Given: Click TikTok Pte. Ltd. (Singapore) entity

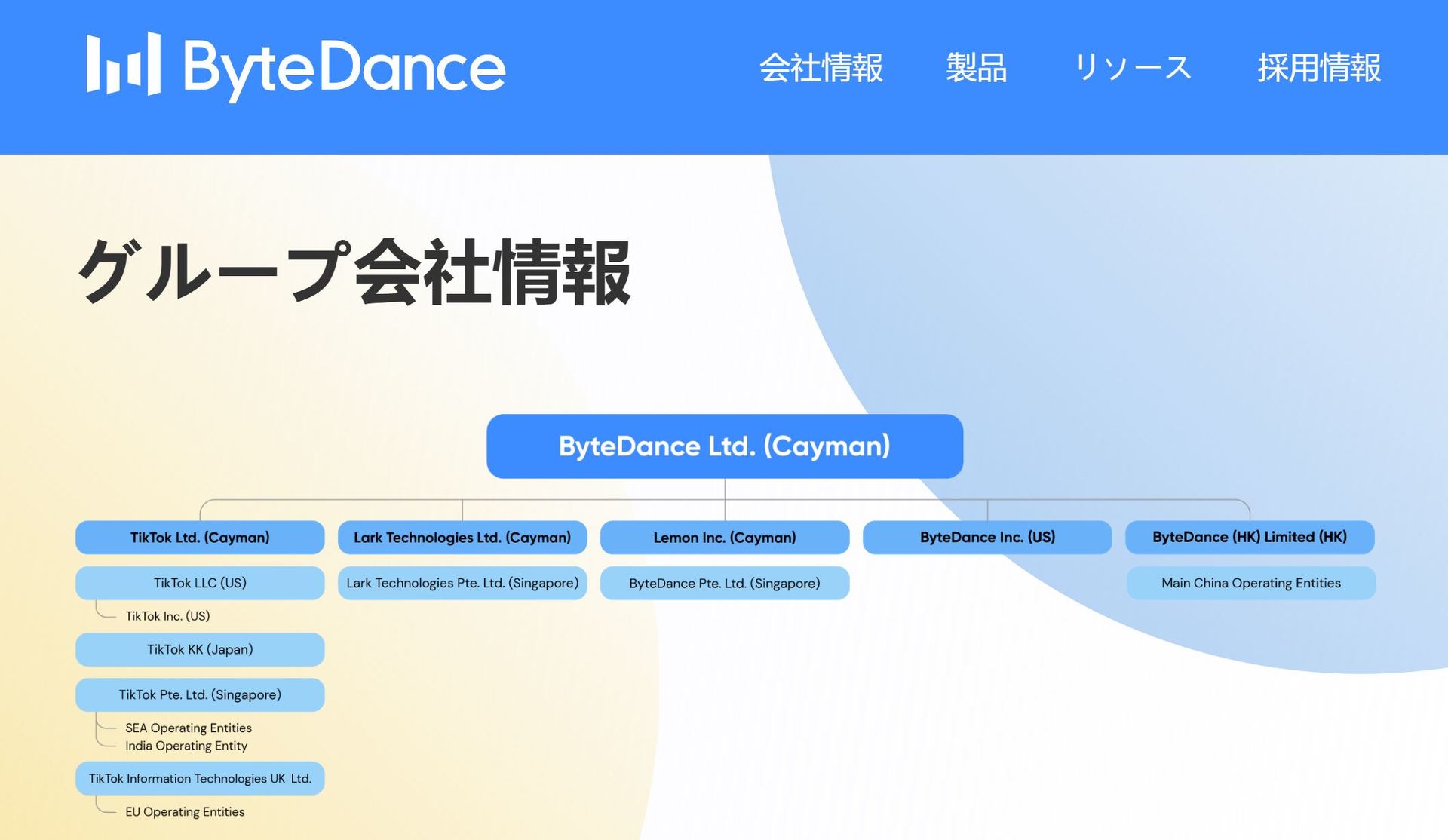Looking at the screenshot, I should (x=200, y=694).
